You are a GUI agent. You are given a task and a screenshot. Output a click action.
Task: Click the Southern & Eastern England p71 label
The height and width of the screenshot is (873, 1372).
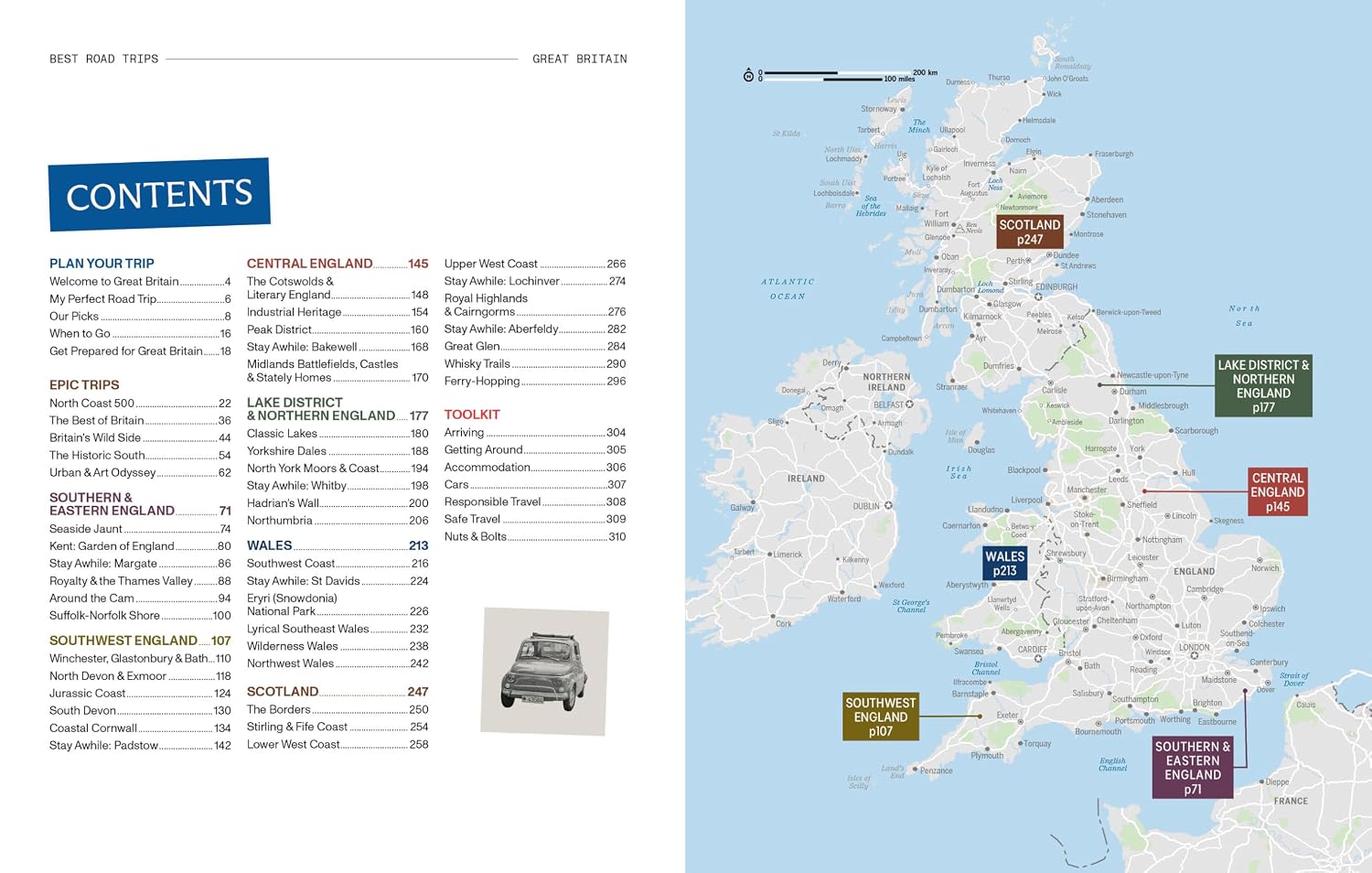pyautogui.click(x=1193, y=767)
